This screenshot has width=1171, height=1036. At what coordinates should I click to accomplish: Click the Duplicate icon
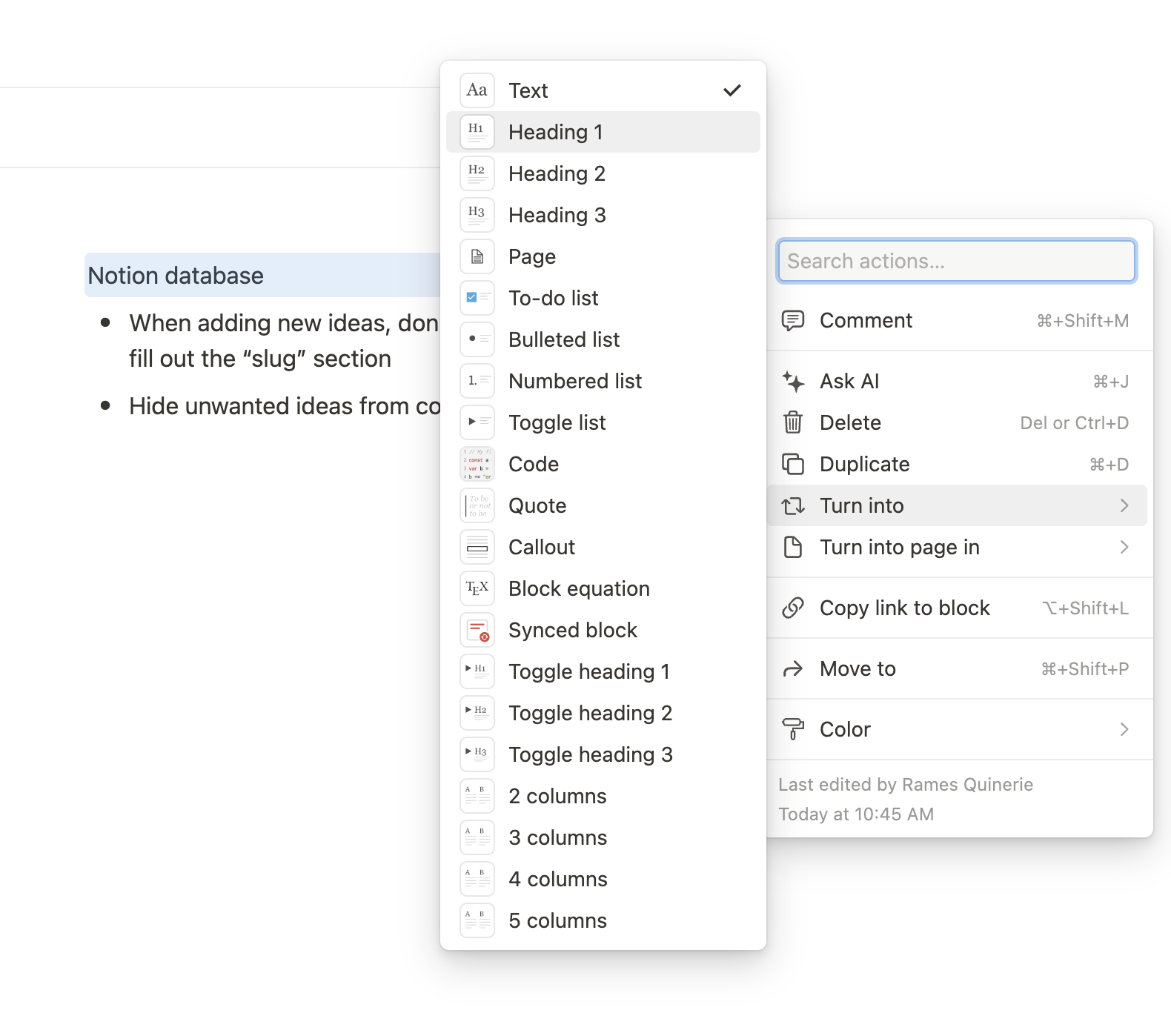(x=793, y=464)
